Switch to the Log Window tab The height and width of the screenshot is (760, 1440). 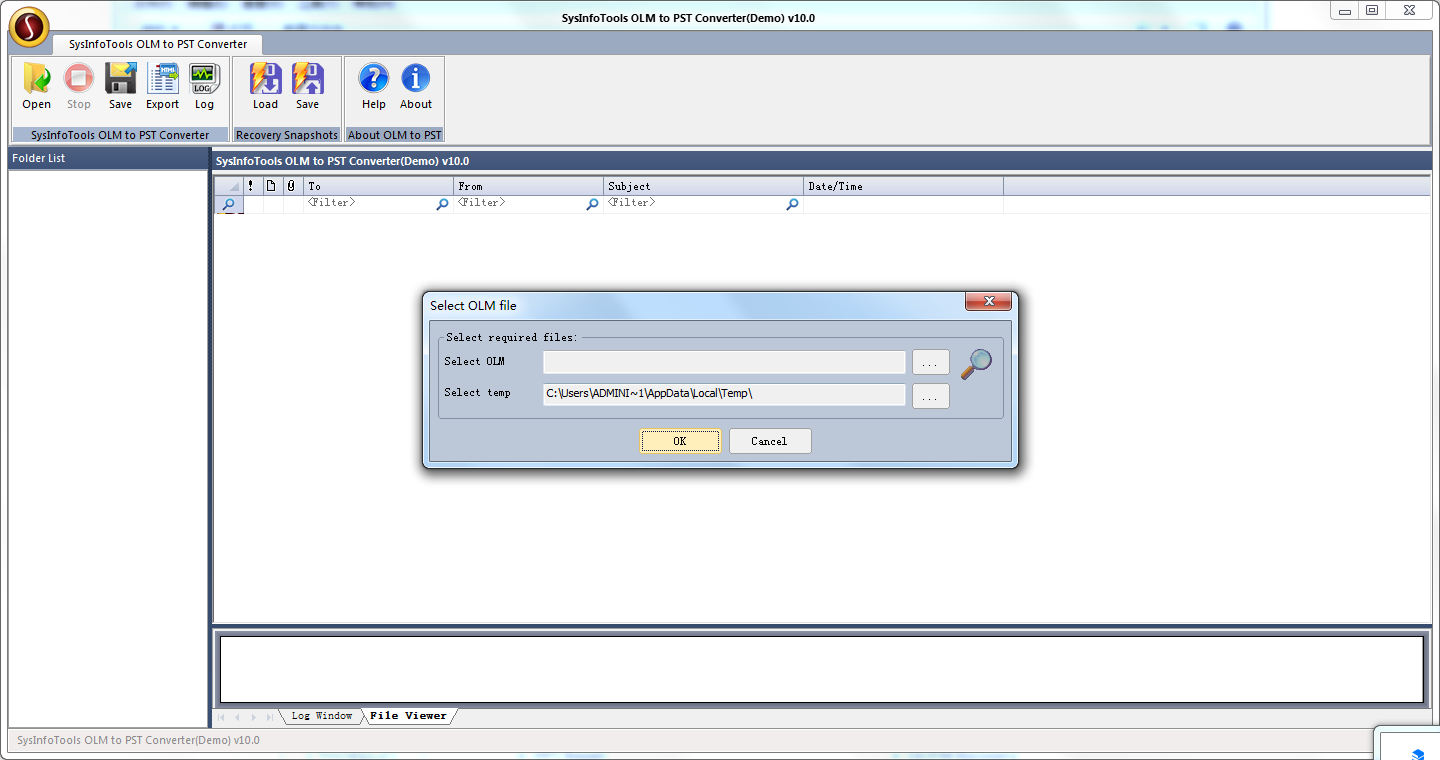pyautogui.click(x=322, y=716)
